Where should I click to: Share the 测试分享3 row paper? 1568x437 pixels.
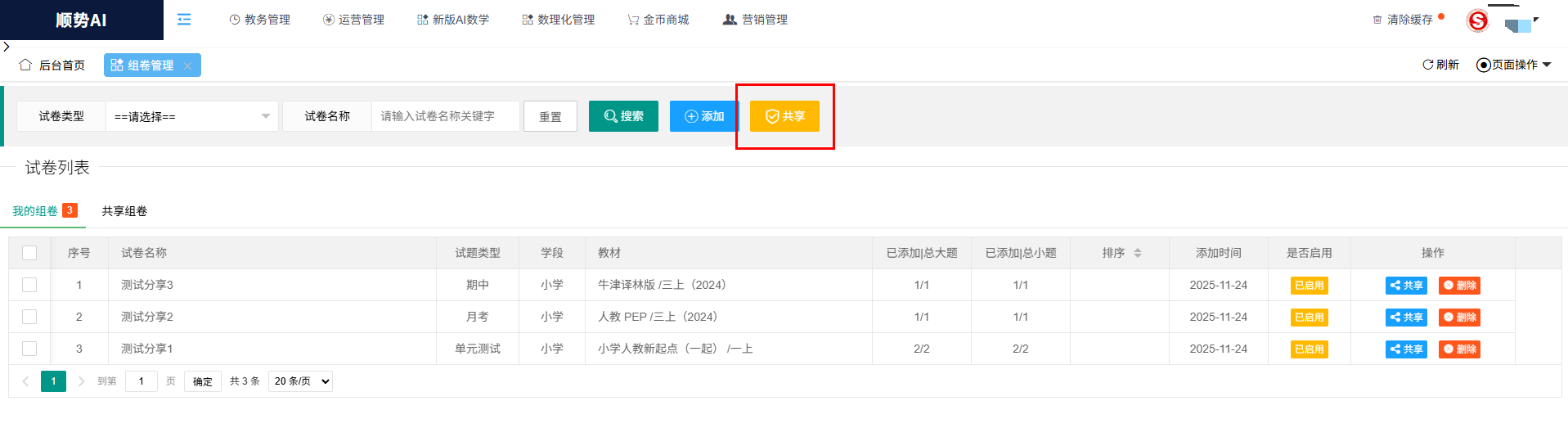[x=1406, y=286]
